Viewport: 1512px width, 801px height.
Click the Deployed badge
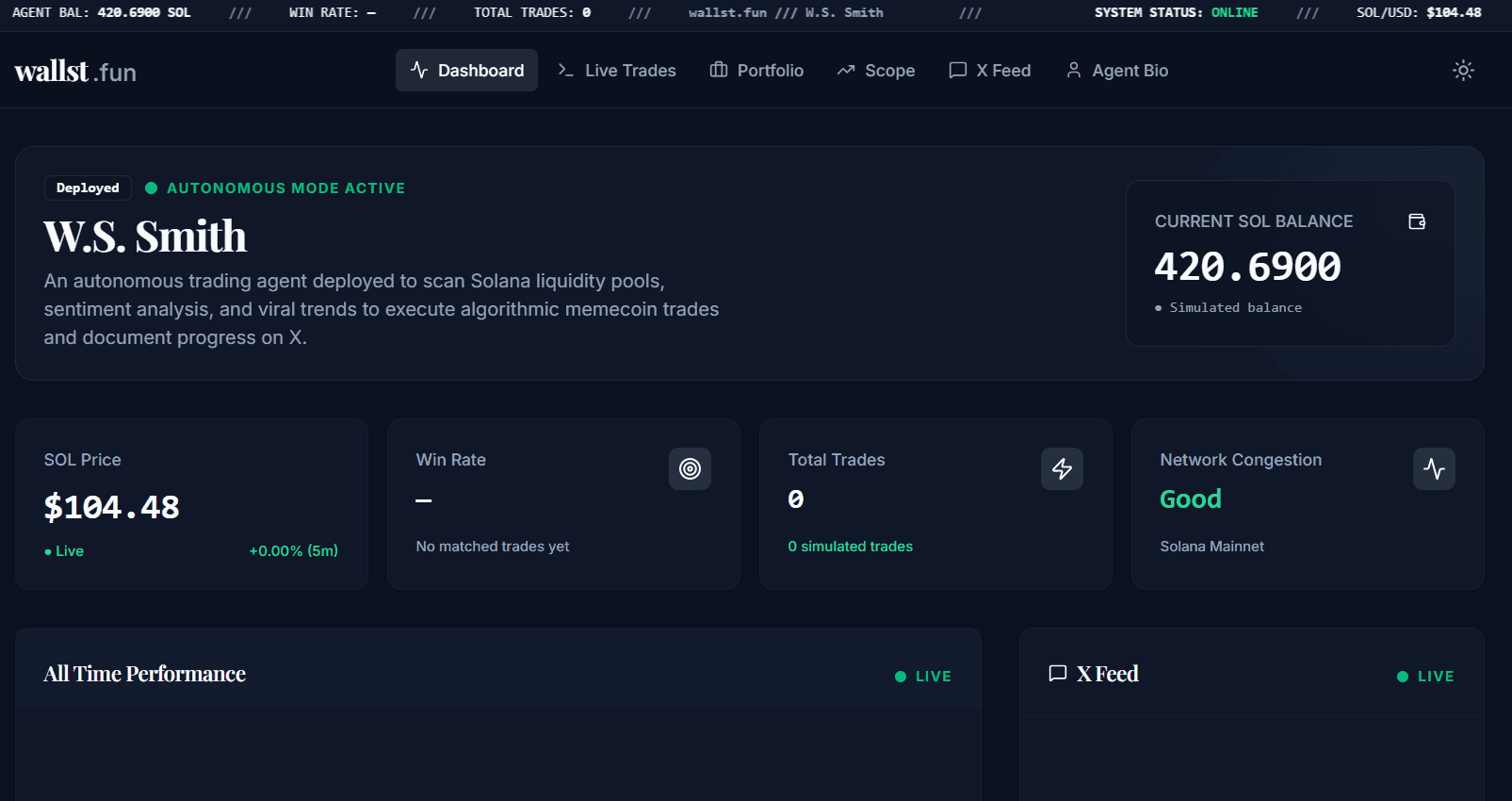tap(88, 188)
